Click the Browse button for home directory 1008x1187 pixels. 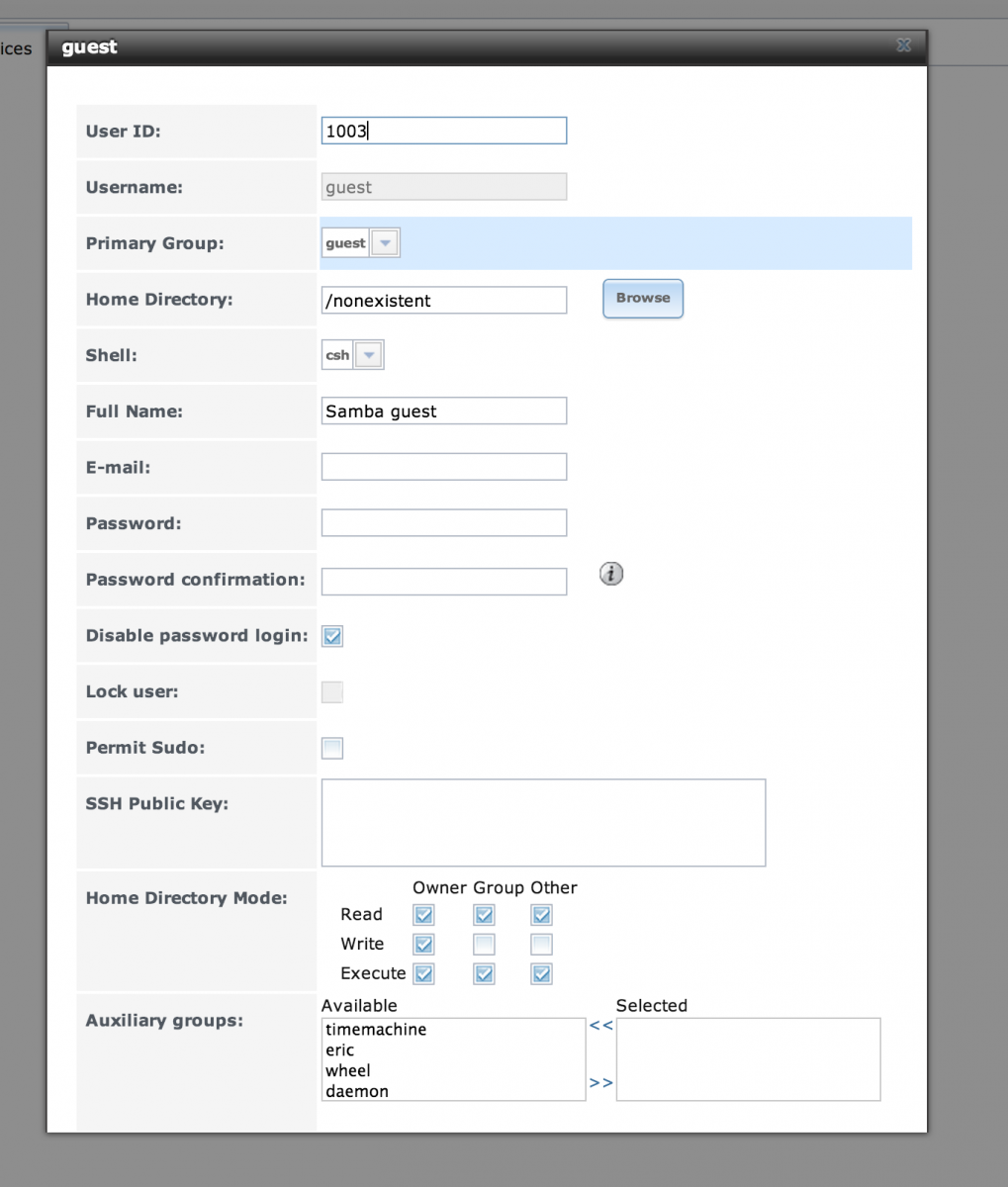(x=643, y=299)
